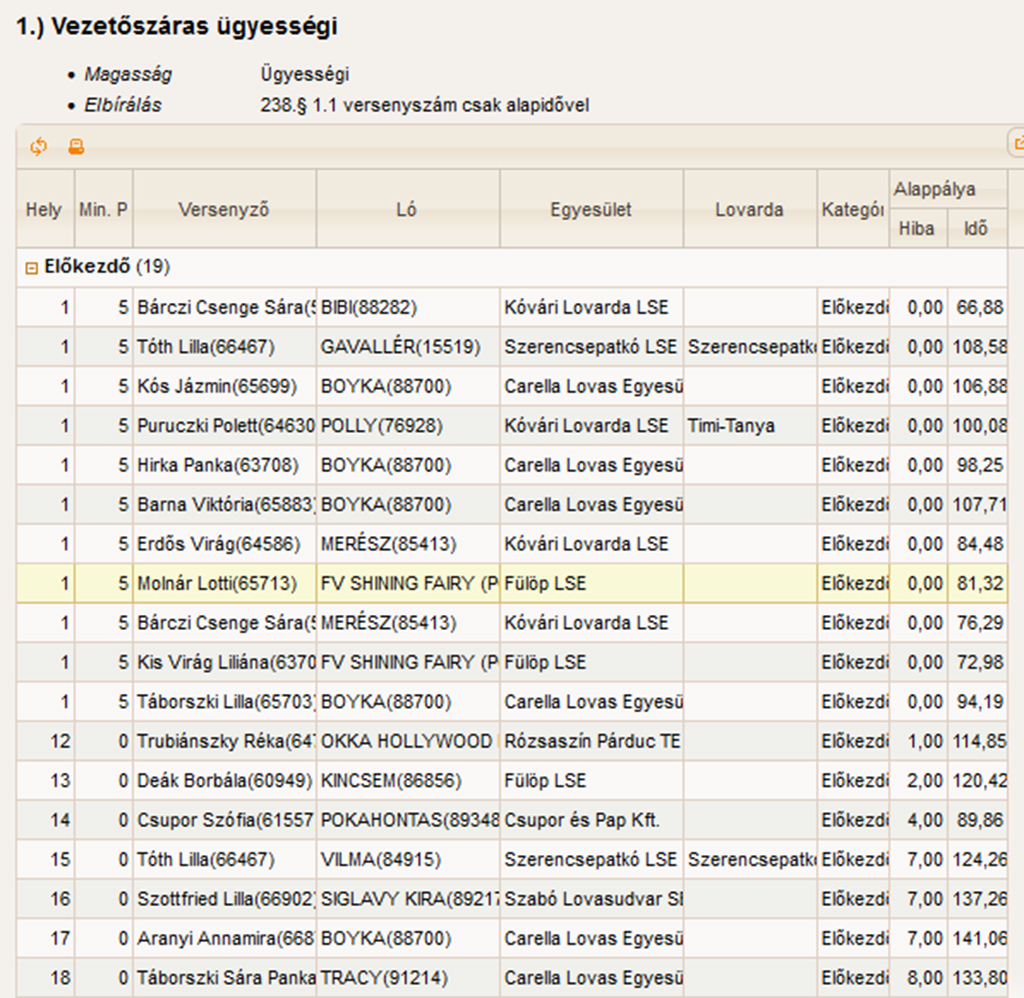Screen dimensions: 1024x998
Task: Sort by the Hely column header
Action: 43,209
